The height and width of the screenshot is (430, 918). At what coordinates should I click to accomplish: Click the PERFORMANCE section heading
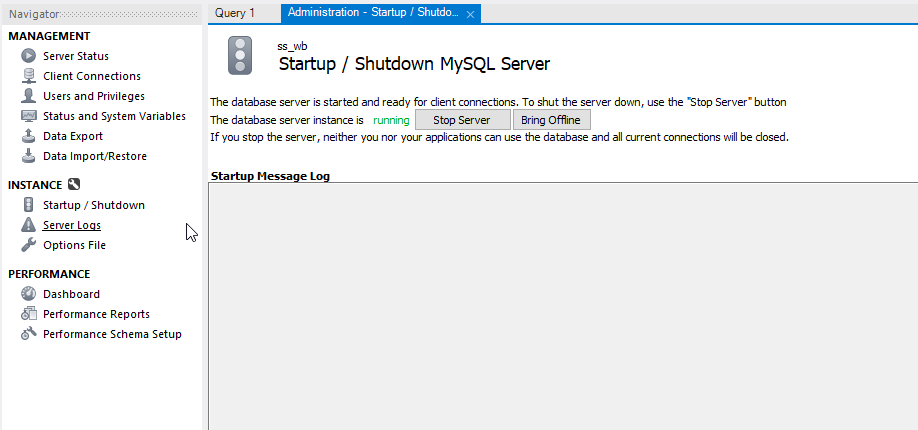(49, 274)
